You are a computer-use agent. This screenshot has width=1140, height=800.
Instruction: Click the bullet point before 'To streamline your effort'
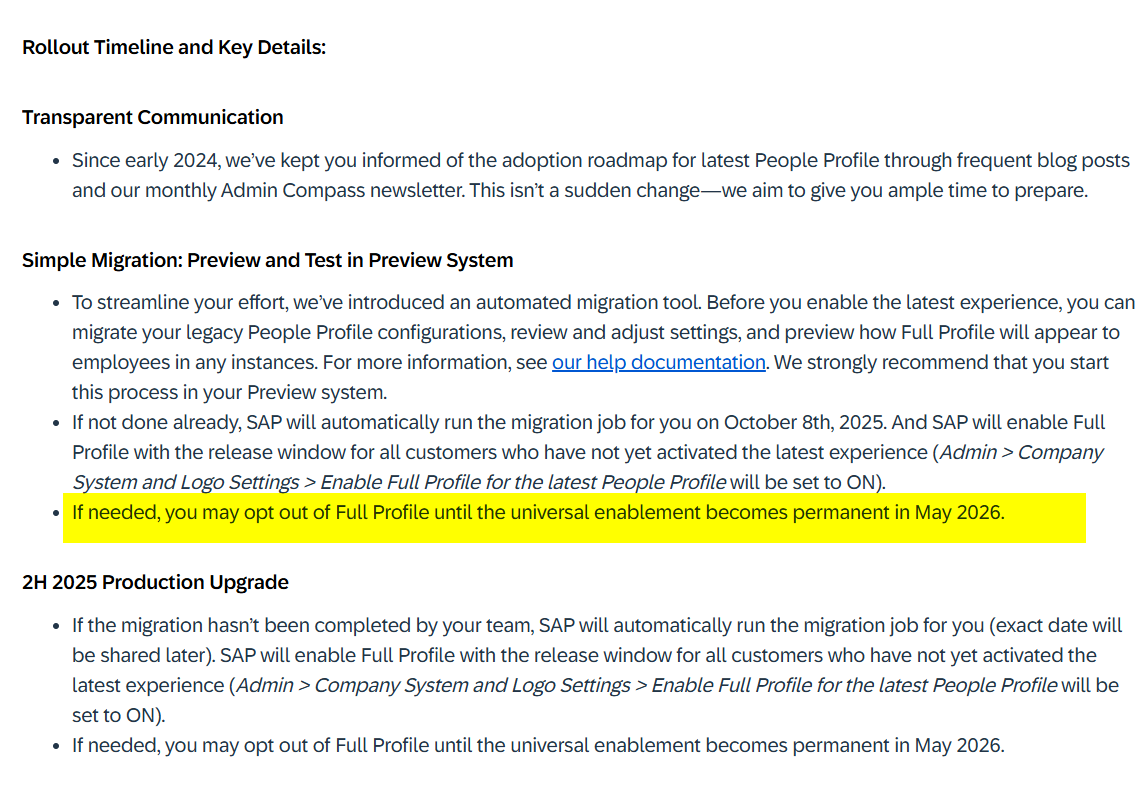click(x=55, y=303)
